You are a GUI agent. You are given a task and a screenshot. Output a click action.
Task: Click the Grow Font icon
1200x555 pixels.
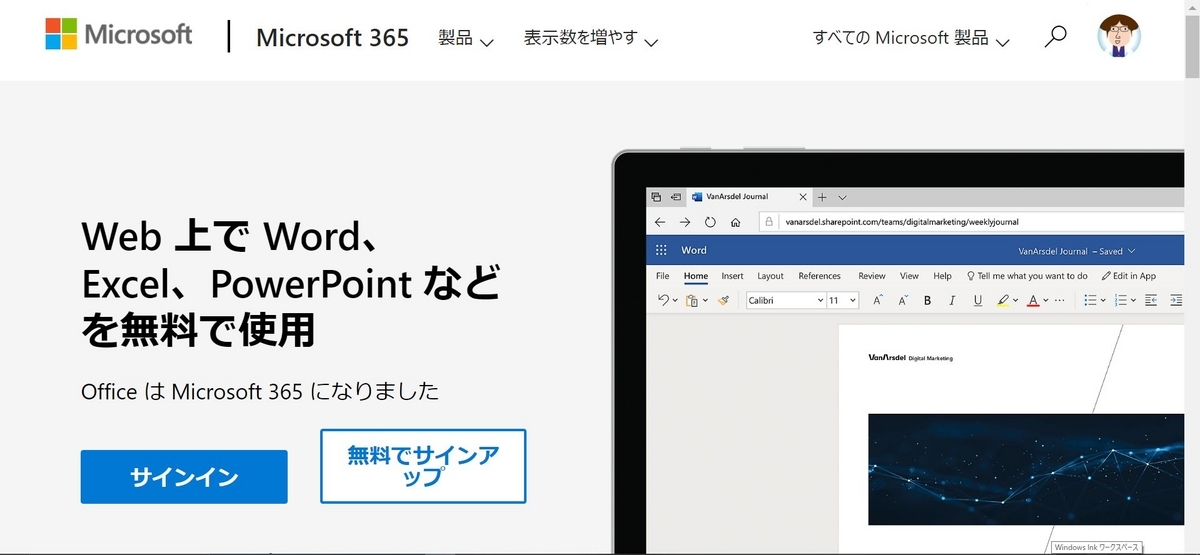pos(878,300)
